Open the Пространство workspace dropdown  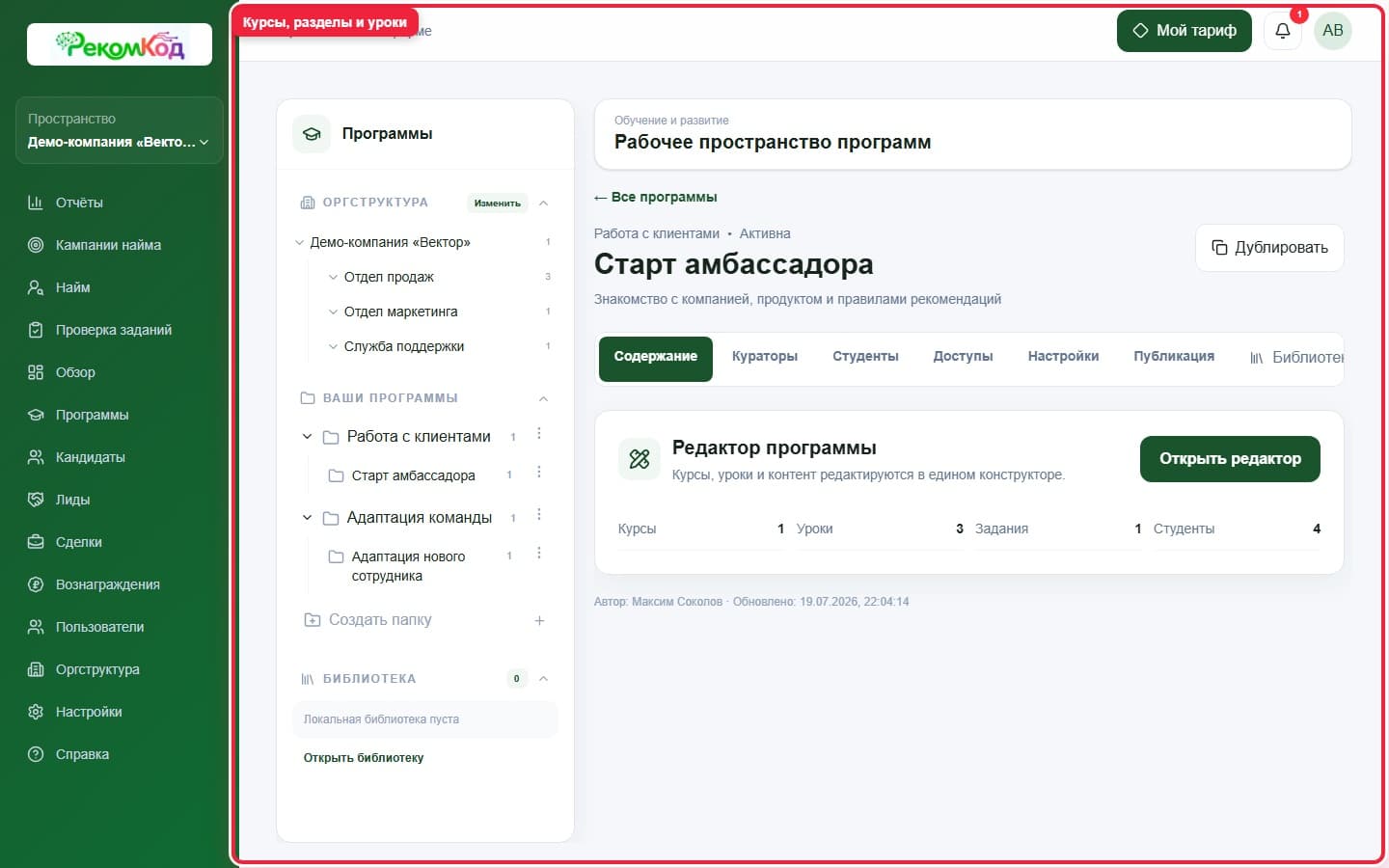pos(120,130)
